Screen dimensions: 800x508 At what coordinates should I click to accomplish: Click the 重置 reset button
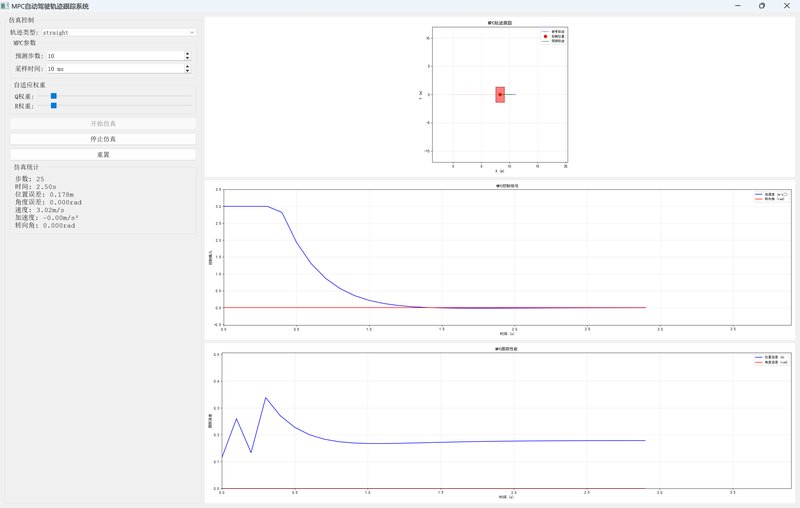[103, 155]
